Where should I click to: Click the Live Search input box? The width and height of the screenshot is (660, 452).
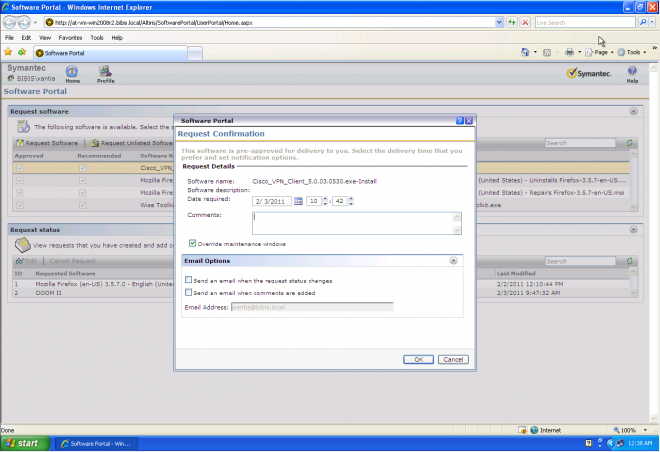point(585,22)
